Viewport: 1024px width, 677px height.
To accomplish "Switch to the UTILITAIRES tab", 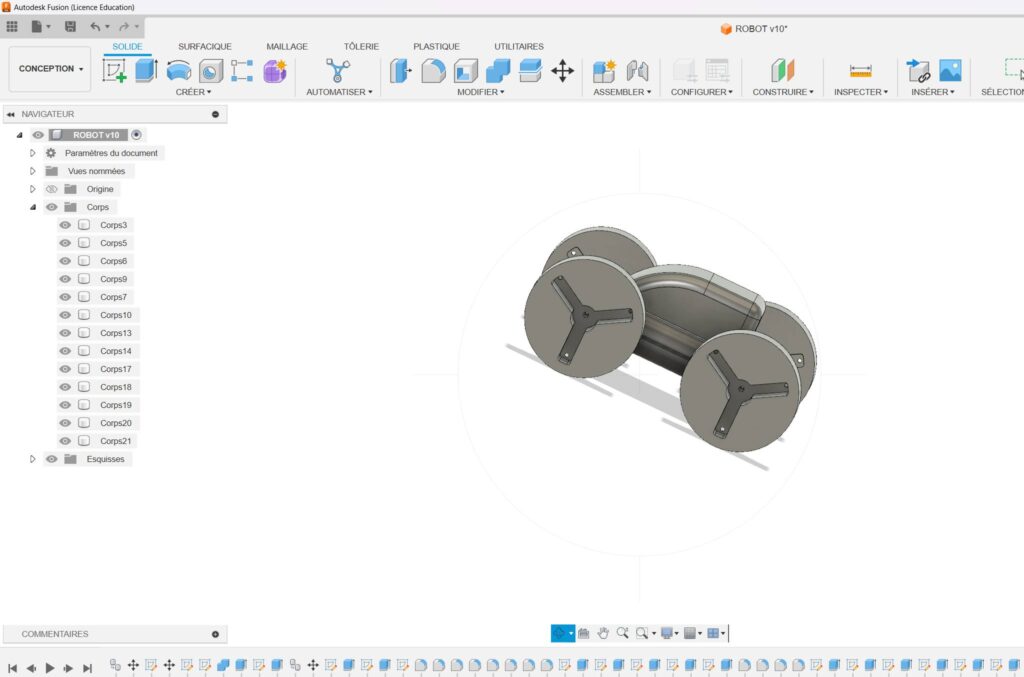I will pos(519,46).
